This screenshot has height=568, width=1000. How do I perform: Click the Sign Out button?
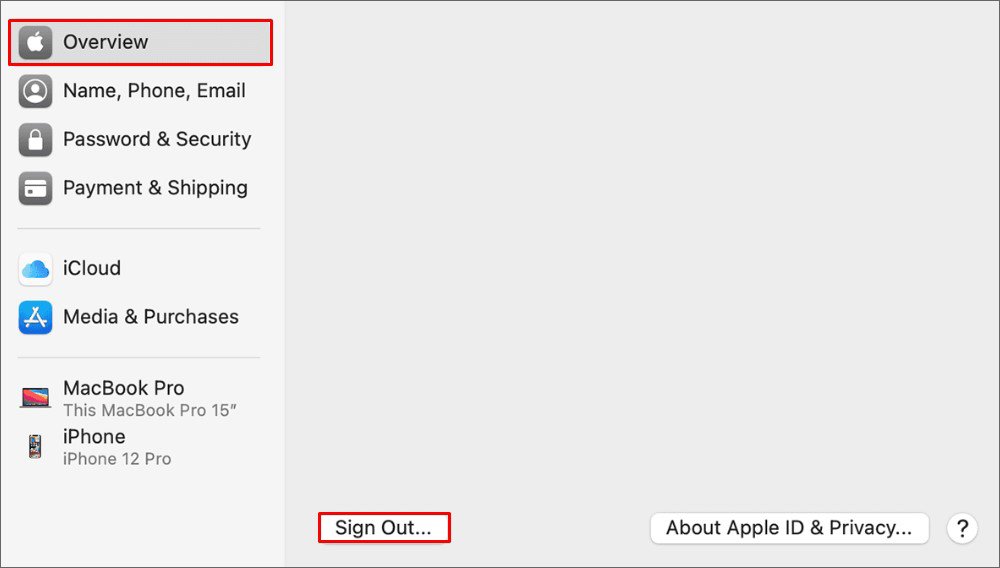[383, 528]
